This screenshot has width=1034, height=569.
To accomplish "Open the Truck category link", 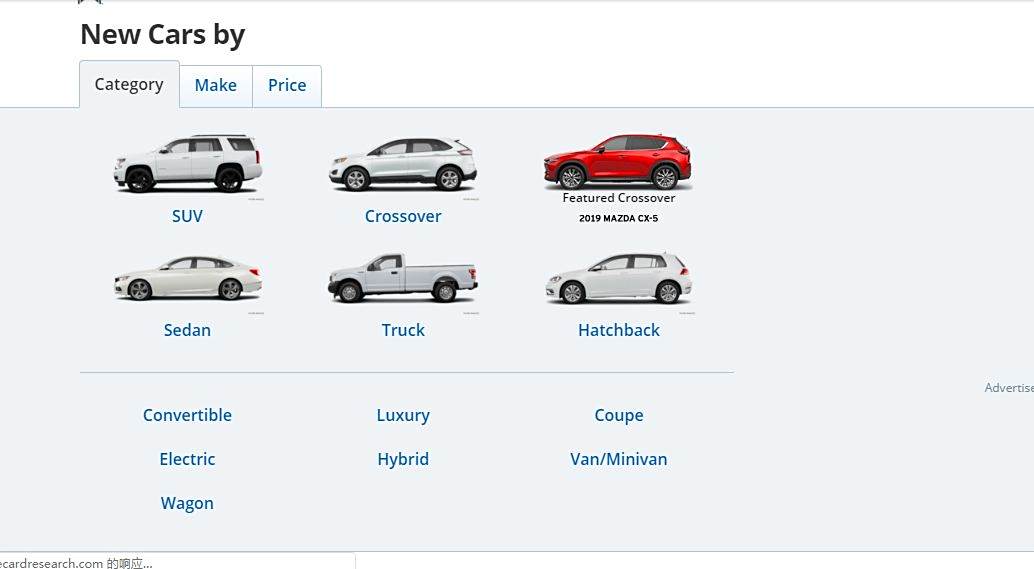I will pyautogui.click(x=403, y=330).
